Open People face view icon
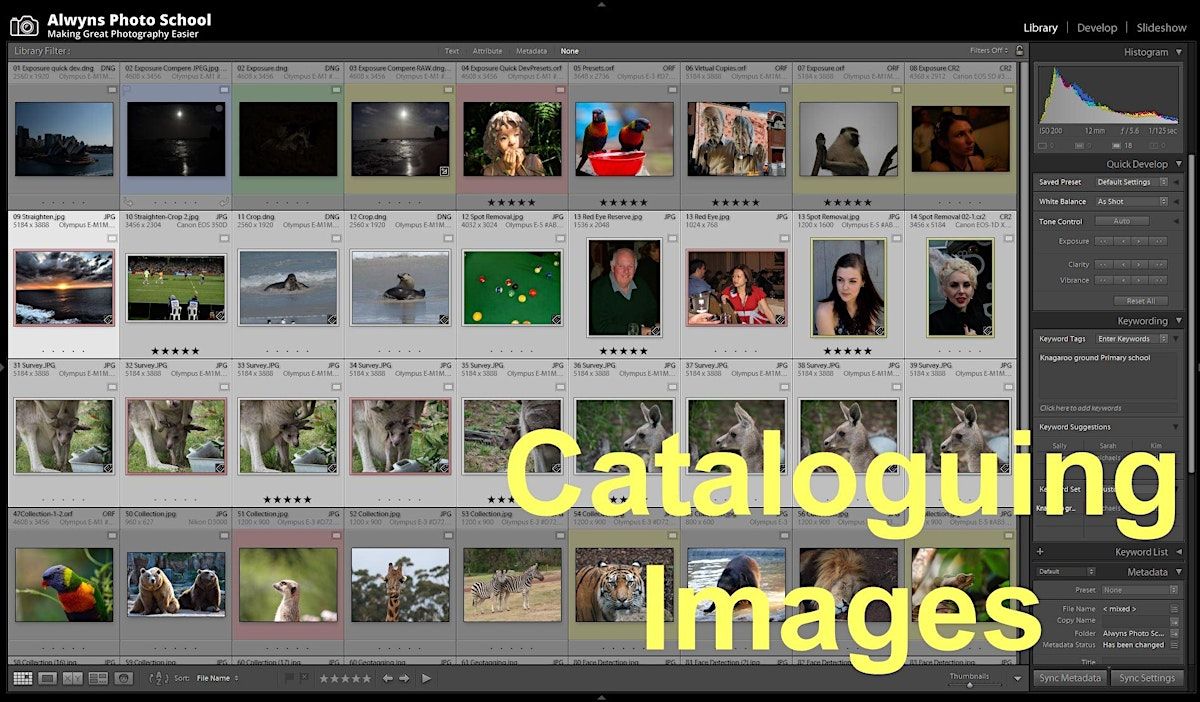 [123, 678]
